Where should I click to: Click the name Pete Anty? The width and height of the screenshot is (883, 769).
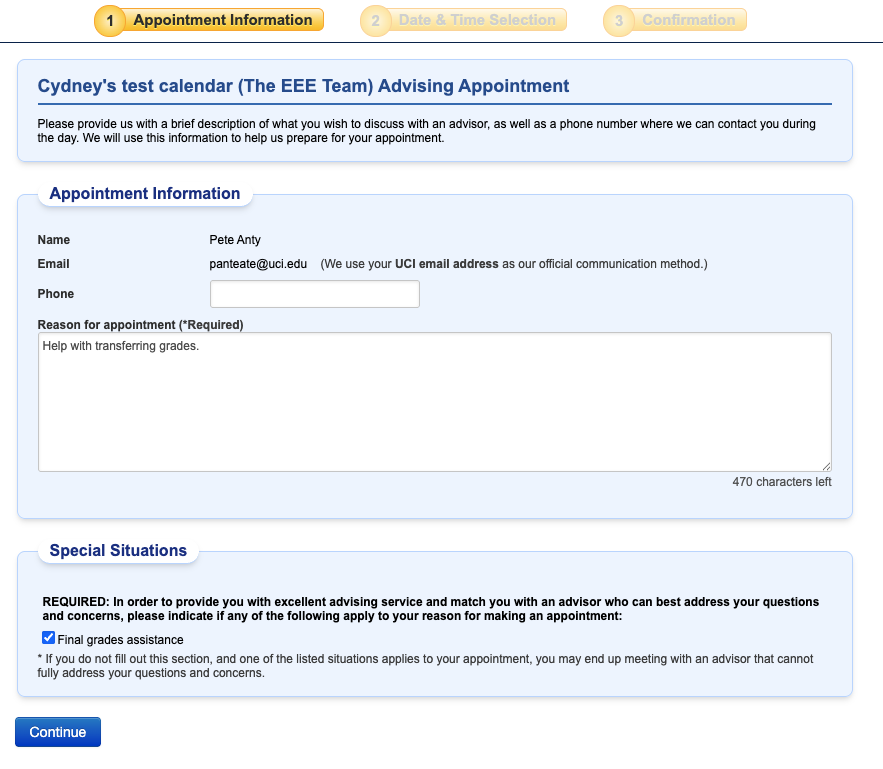click(235, 240)
